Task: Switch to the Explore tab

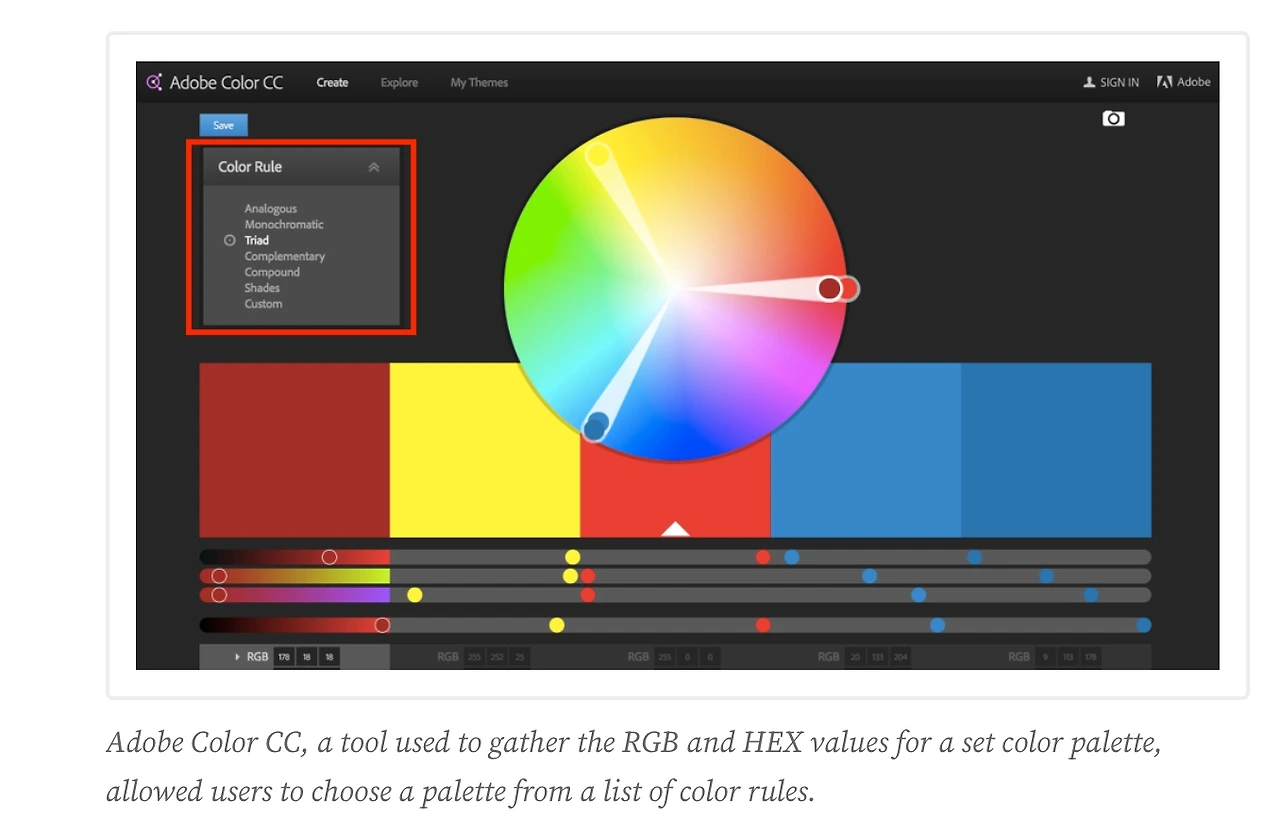Action: point(399,82)
